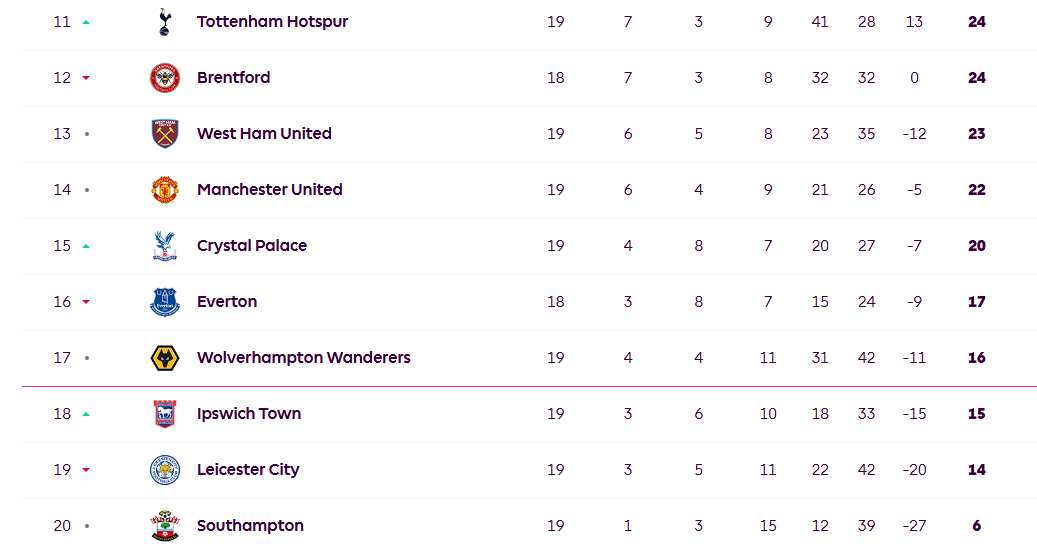Image resolution: width=1037 pixels, height=550 pixels.
Task: Click the Everton club crest
Action: [165, 301]
